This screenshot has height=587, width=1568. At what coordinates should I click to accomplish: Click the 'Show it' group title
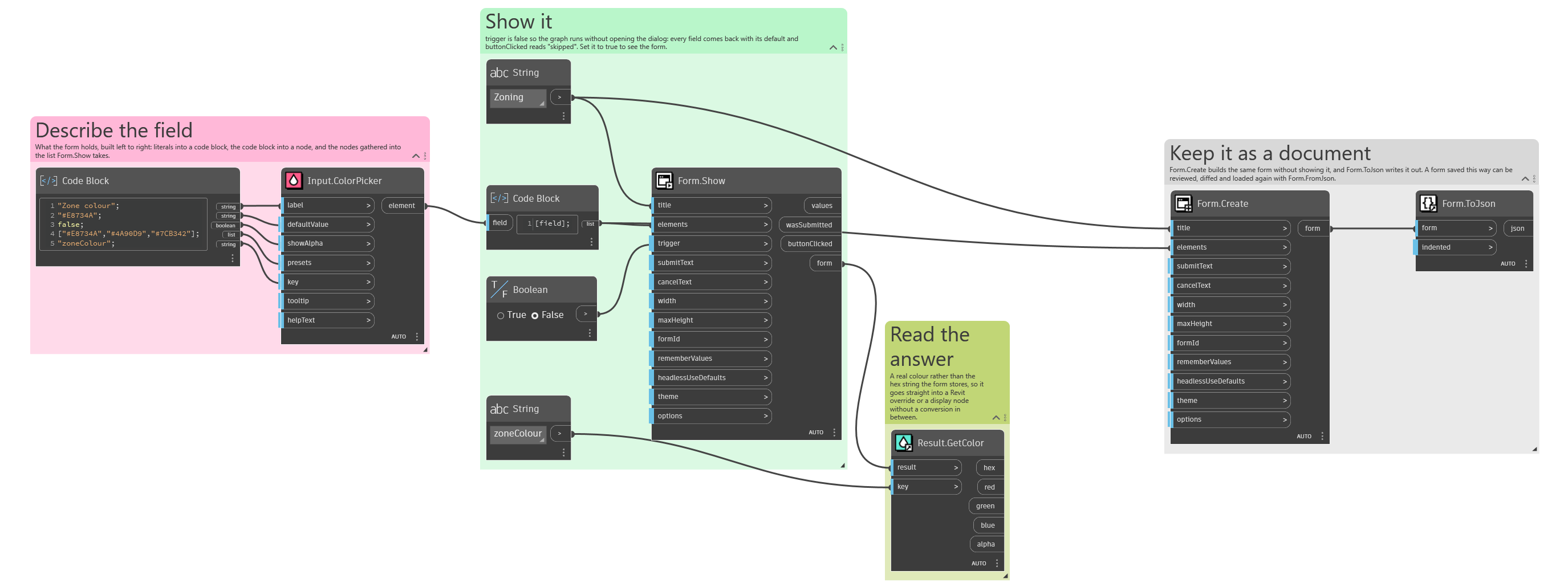[x=519, y=22]
